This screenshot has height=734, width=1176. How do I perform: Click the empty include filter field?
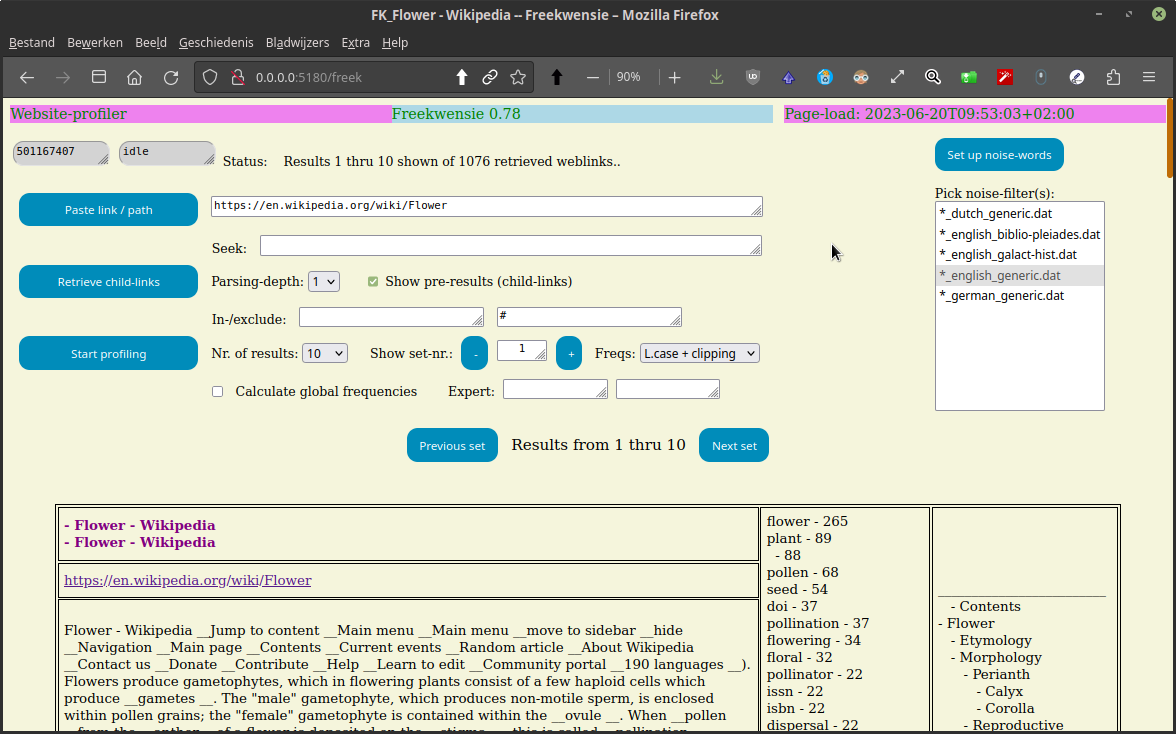(x=391, y=316)
